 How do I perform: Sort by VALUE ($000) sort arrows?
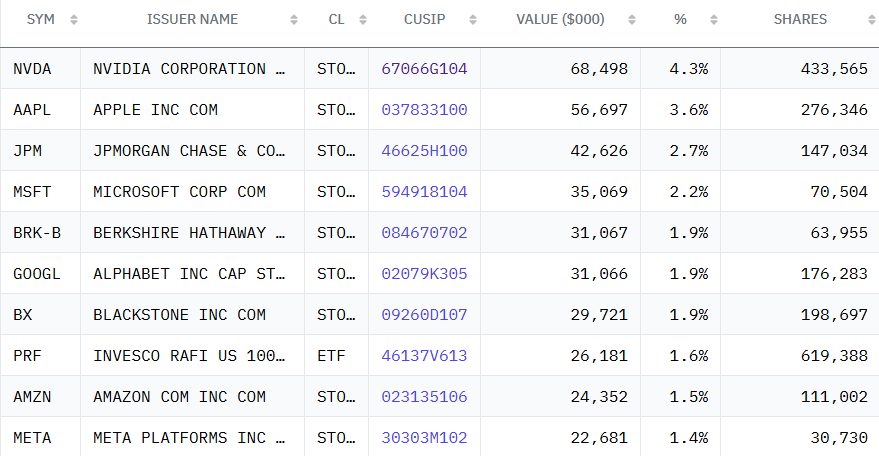[x=632, y=20]
